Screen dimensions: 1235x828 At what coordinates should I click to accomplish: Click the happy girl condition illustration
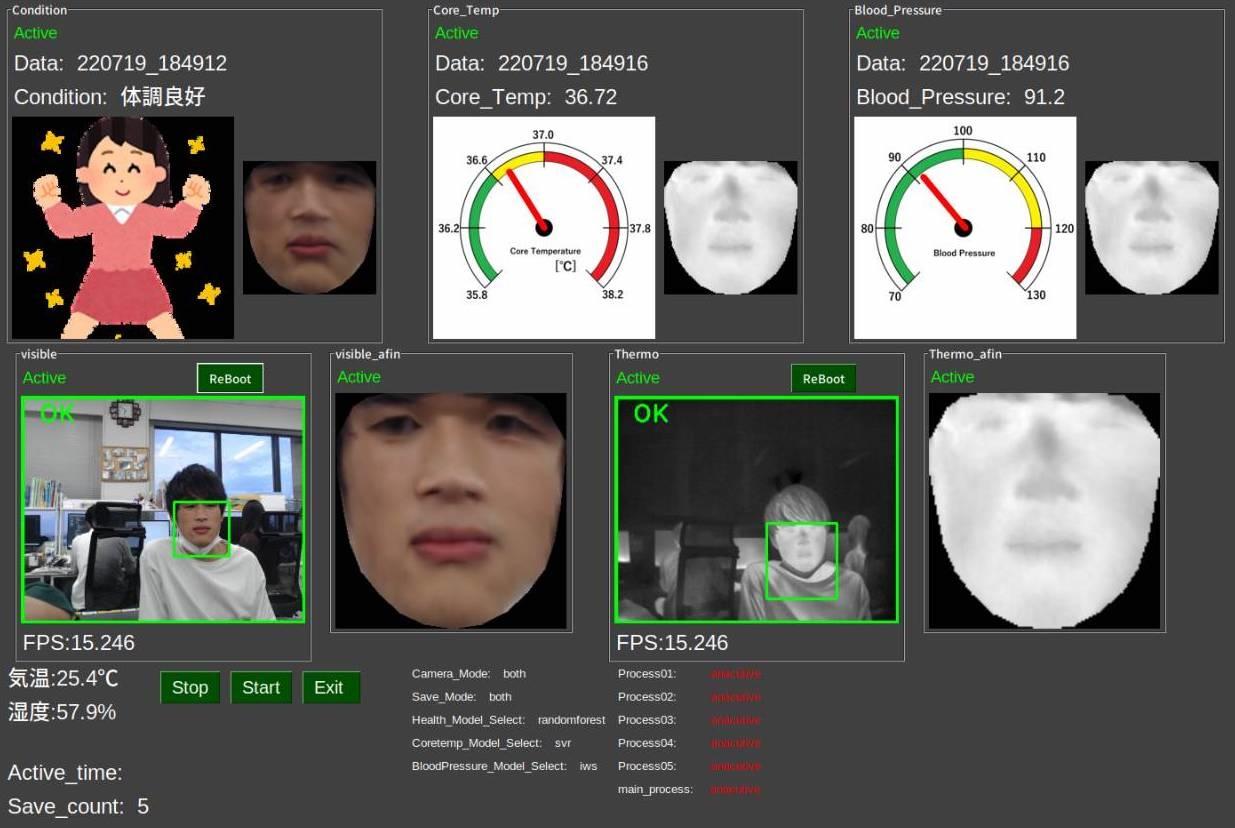pos(122,228)
